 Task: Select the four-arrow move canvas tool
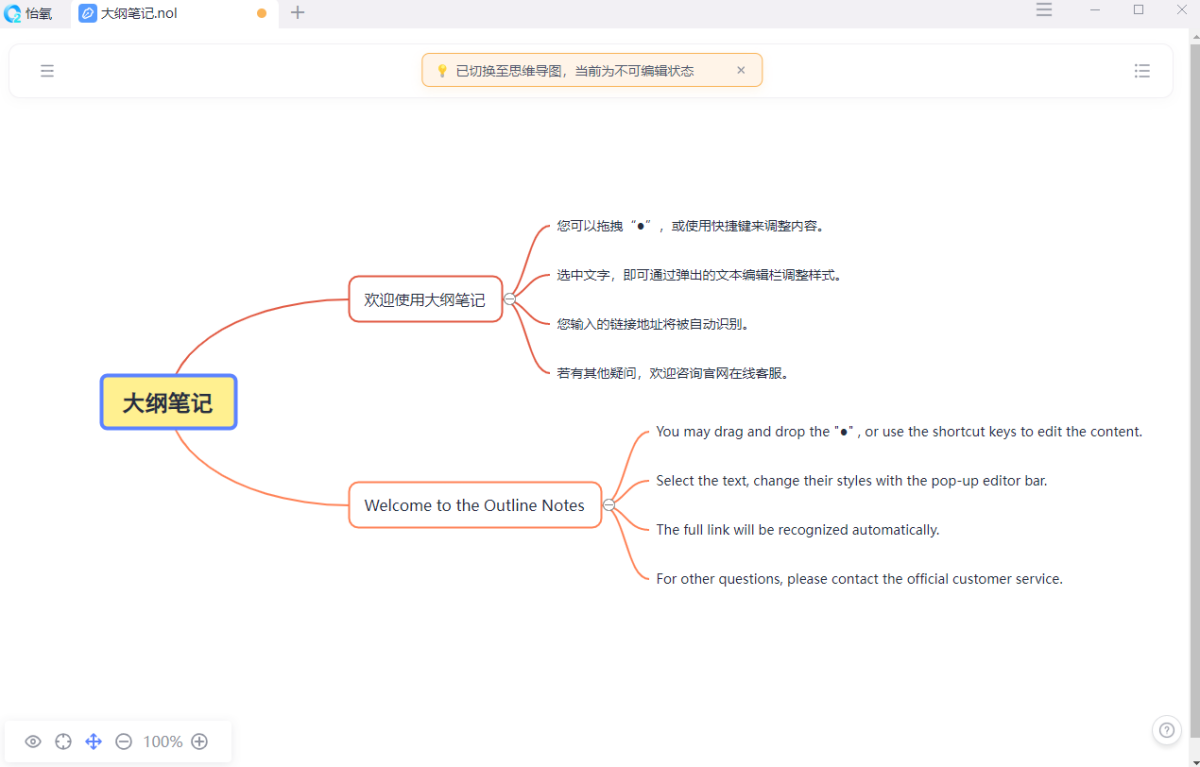[93, 741]
